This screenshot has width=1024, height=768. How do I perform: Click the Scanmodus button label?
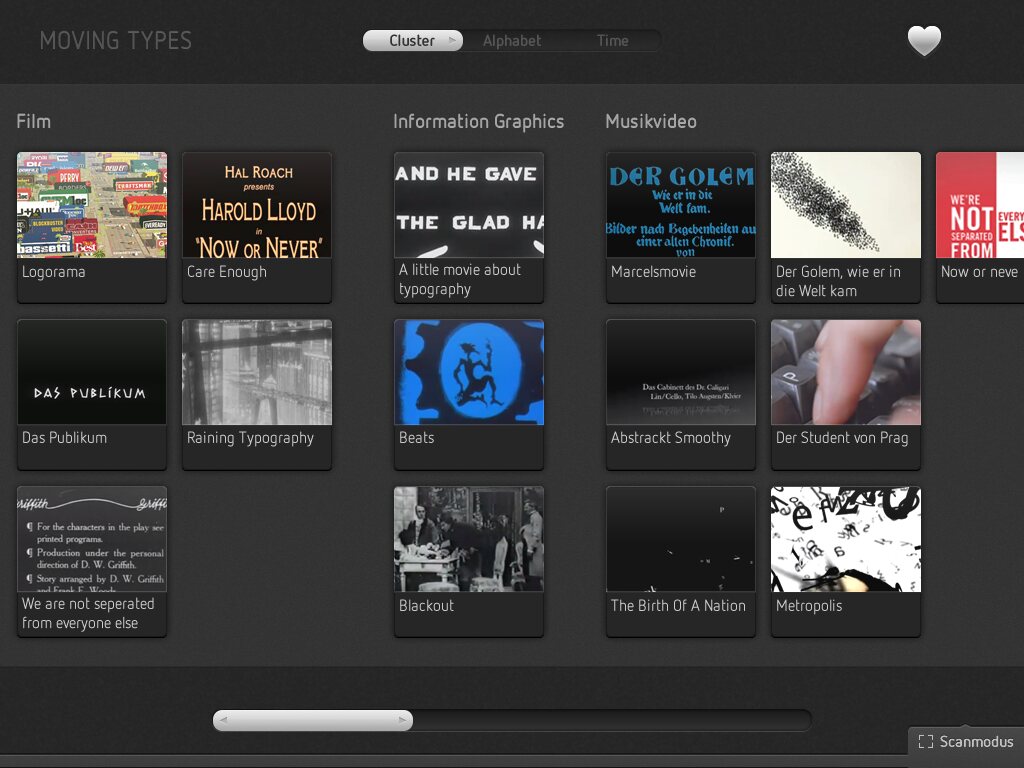click(x=976, y=741)
